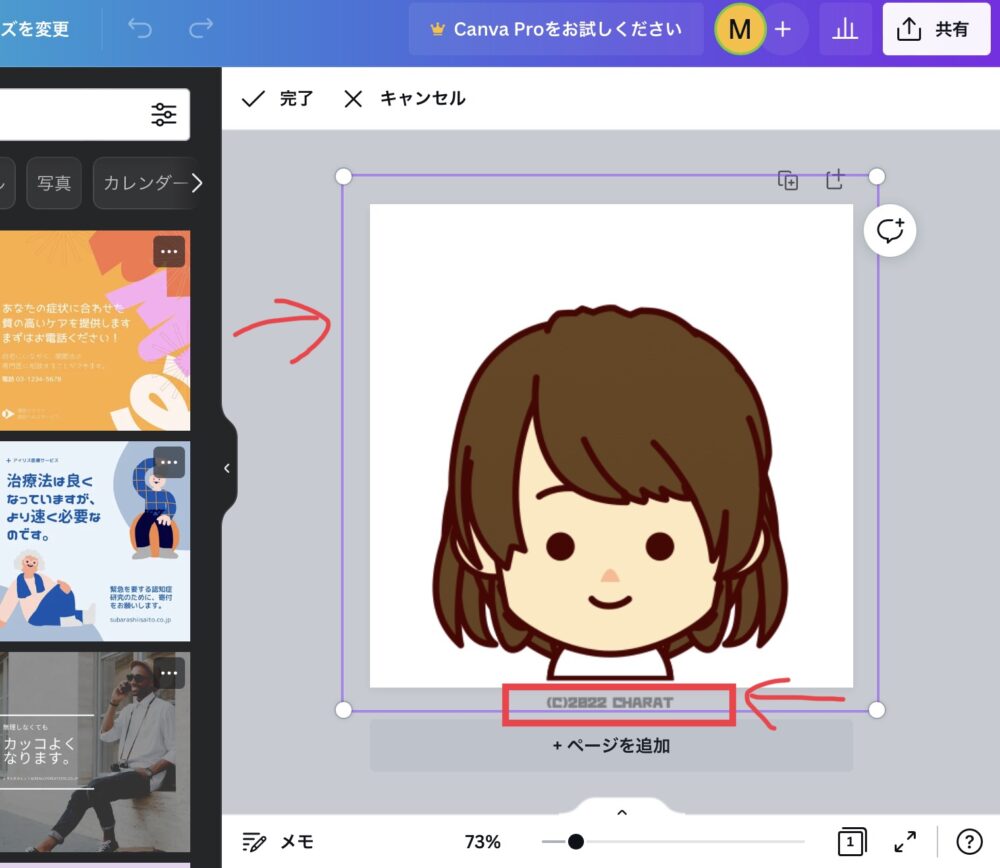Open メモ notes panel
This screenshot has height=868, width=1000.
(x=278, y=842)
